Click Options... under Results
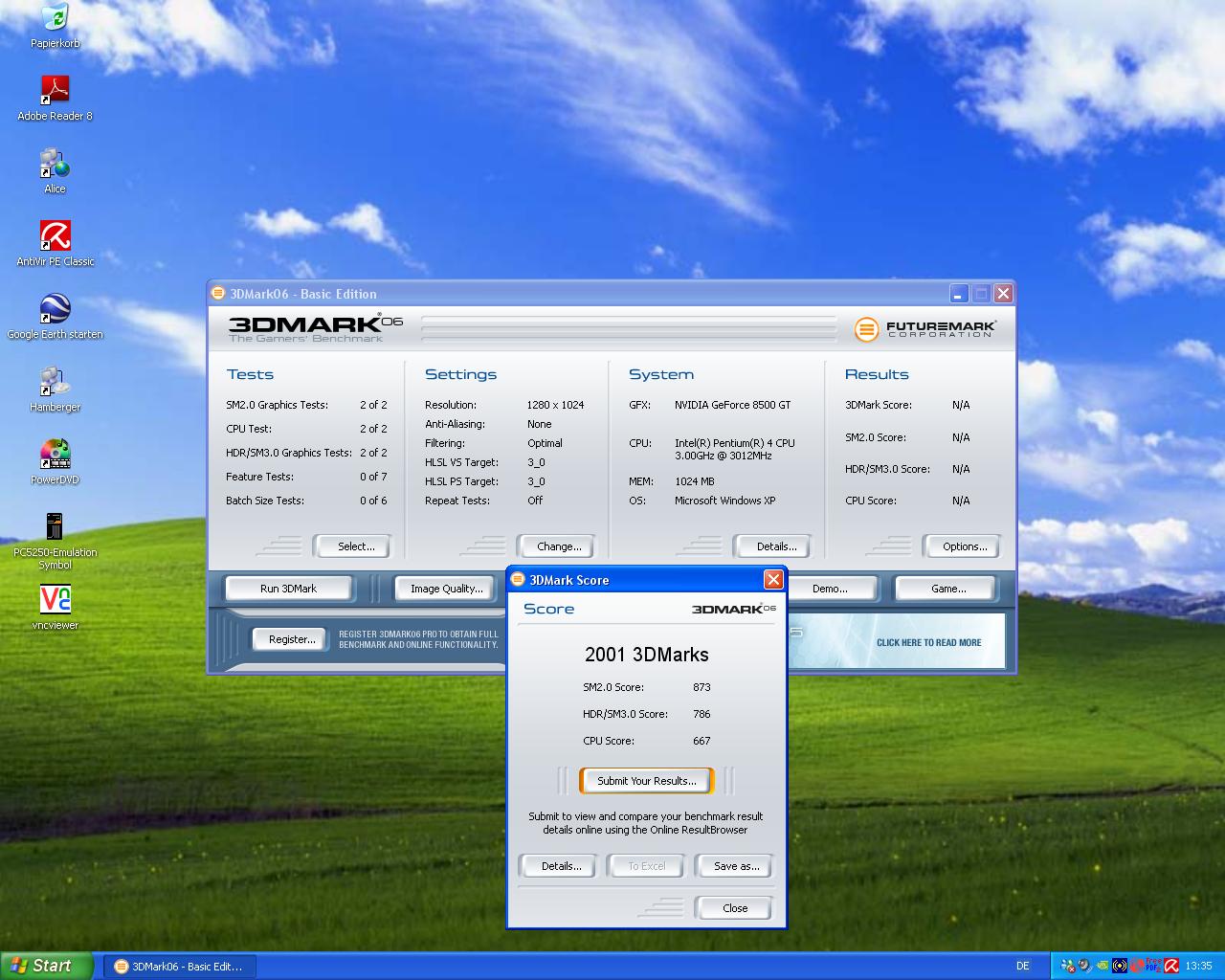 [x=964, y=546]
